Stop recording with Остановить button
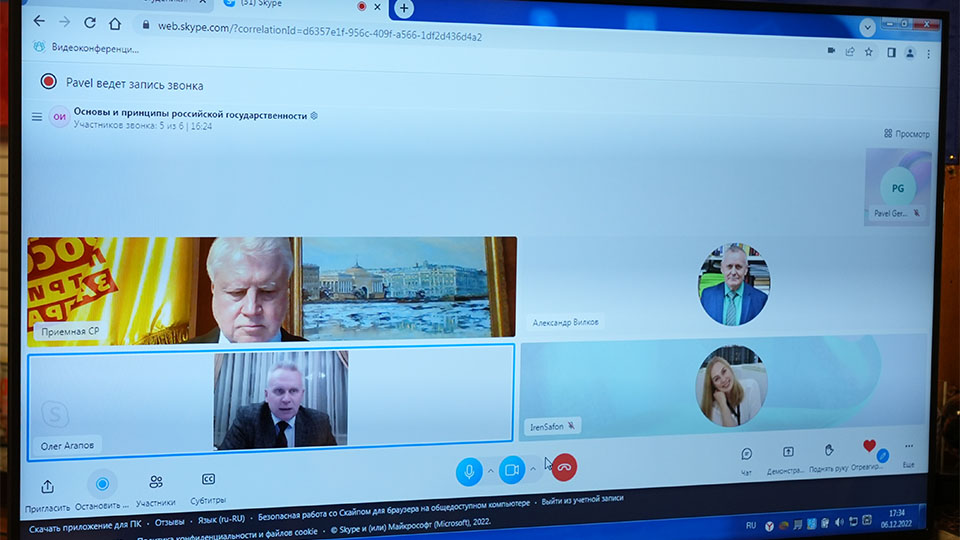 101,485
